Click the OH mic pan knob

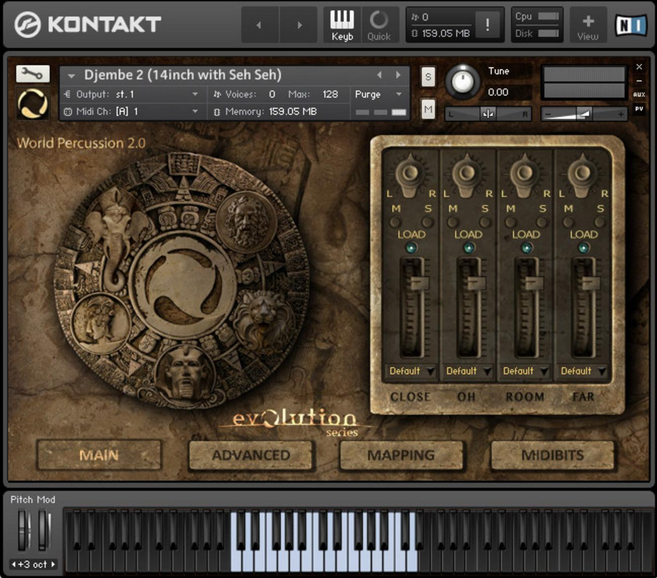coord(467,175)
